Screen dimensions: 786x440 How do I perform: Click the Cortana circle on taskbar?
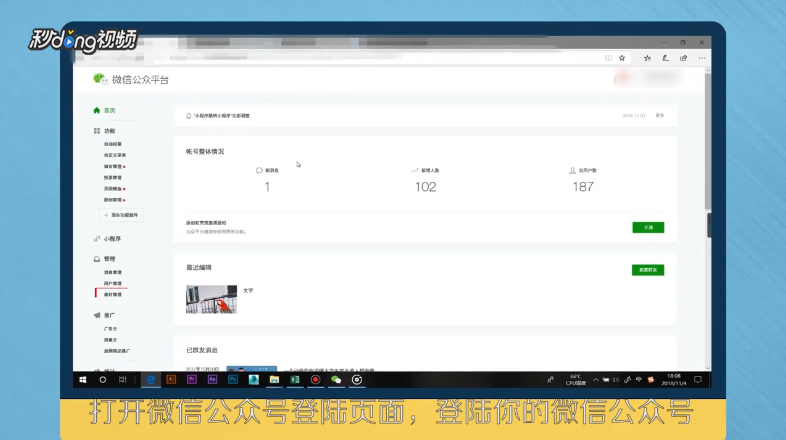point(102,380)
